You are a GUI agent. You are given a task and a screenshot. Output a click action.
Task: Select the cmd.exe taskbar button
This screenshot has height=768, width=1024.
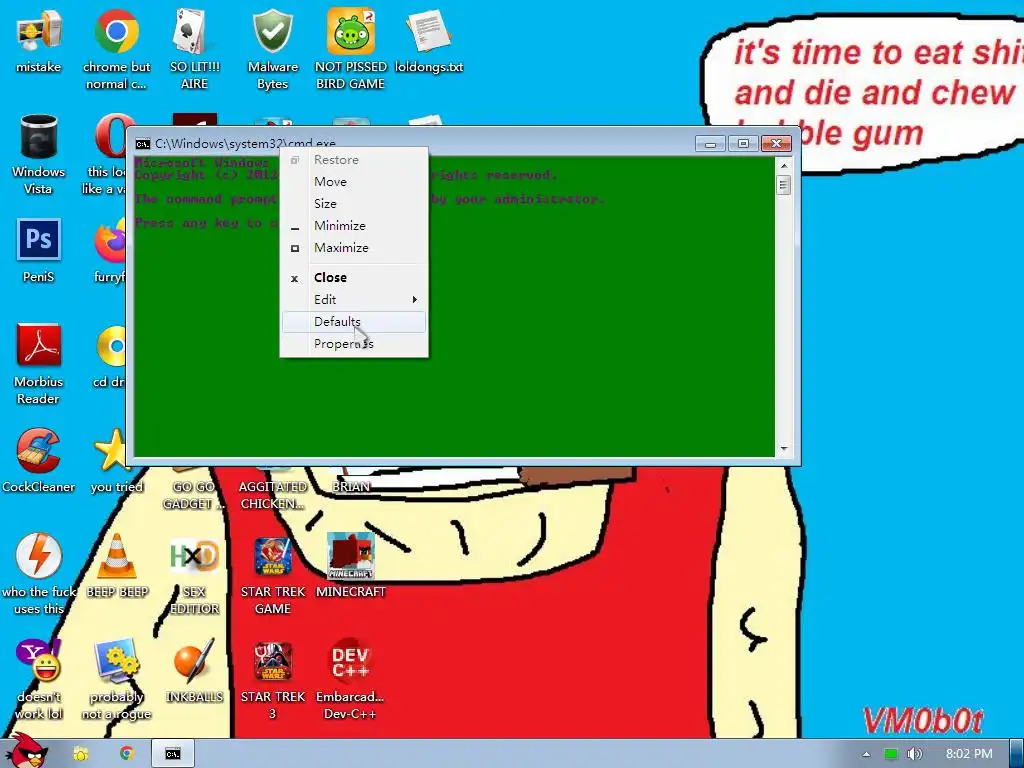pos(172,754)
